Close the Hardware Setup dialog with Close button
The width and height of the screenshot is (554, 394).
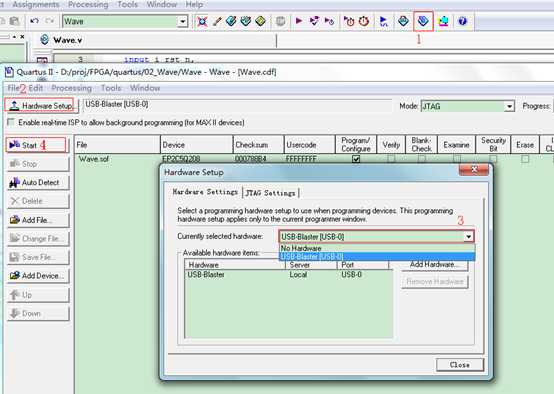pyautogui.click(x=460, y=365)
